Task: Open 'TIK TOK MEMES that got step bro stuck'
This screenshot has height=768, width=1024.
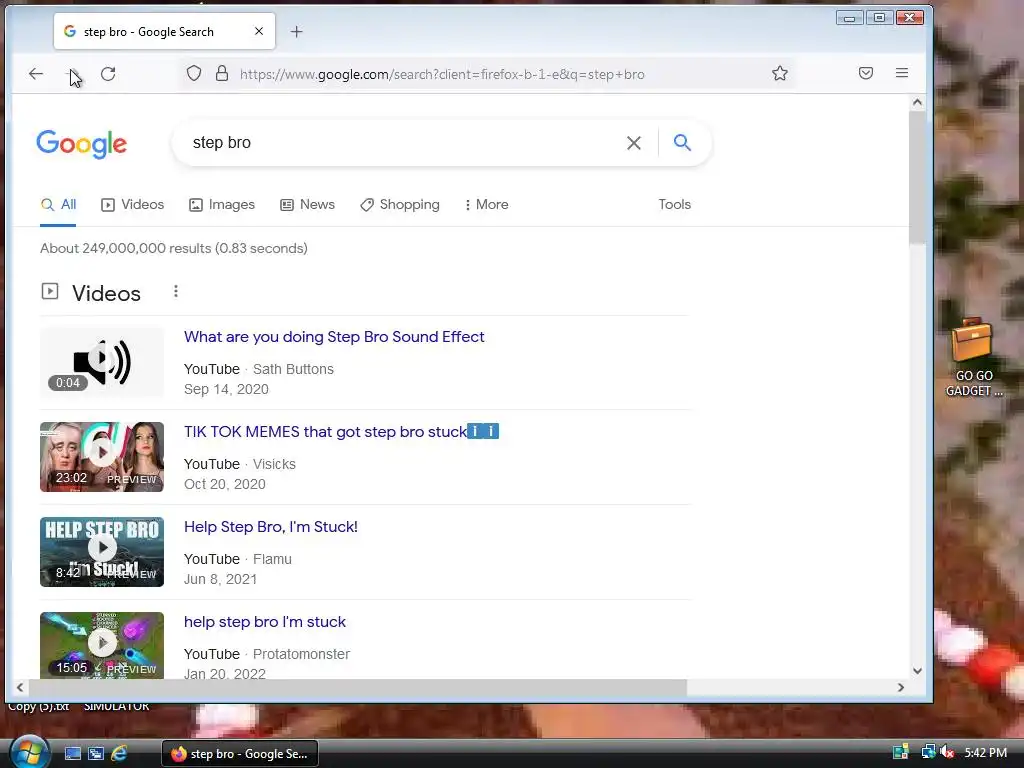Action: pos(341,432)
